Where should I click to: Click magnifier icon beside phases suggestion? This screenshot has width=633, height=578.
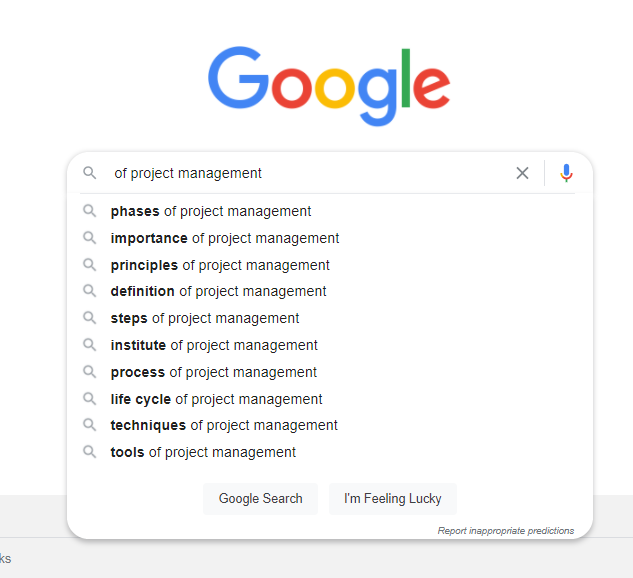[x=90, y=211]
